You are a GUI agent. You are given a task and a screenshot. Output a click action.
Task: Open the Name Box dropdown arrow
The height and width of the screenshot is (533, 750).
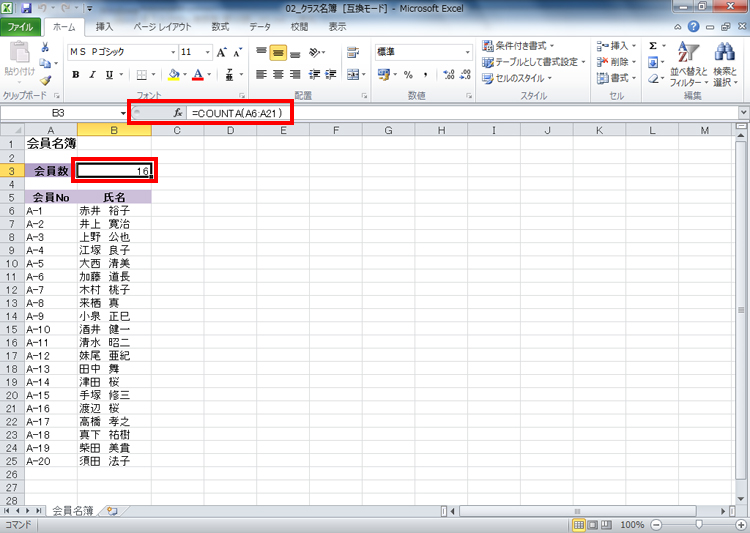click(x=123, y=113)
